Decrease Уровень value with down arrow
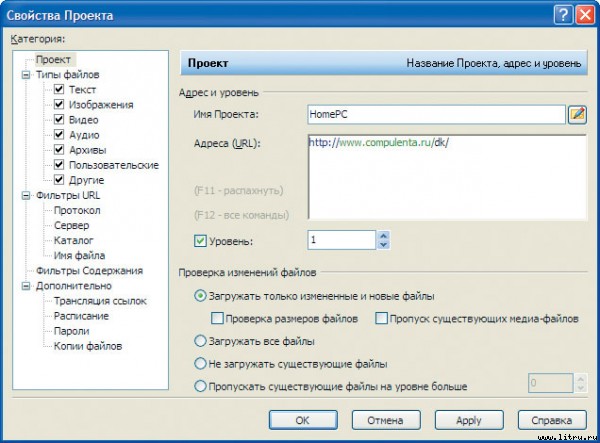600x443 pixels. point(383,245)
